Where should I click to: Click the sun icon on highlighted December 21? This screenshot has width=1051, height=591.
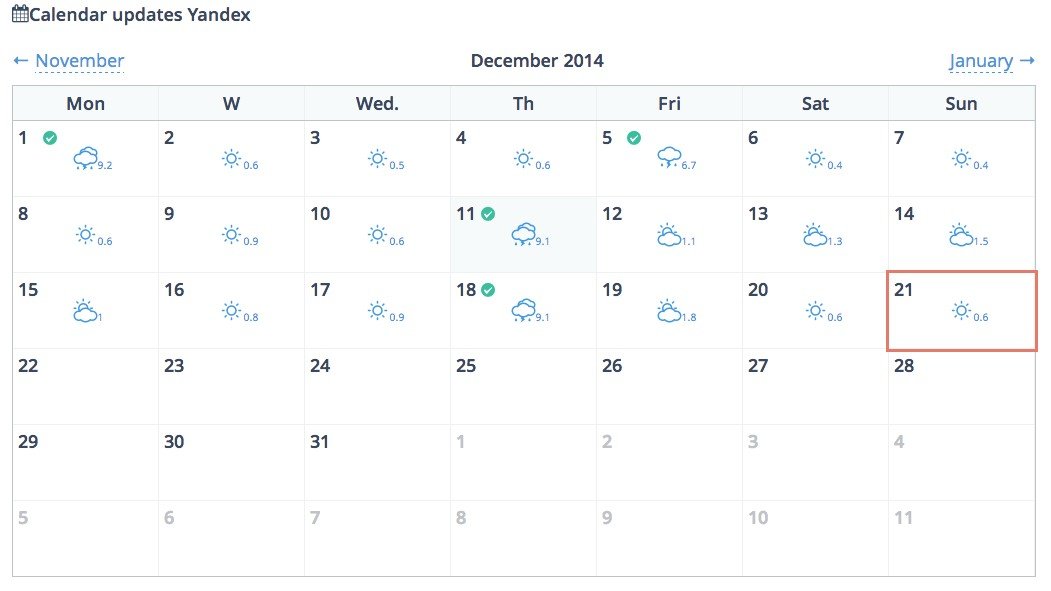click(x=961, y=311)
